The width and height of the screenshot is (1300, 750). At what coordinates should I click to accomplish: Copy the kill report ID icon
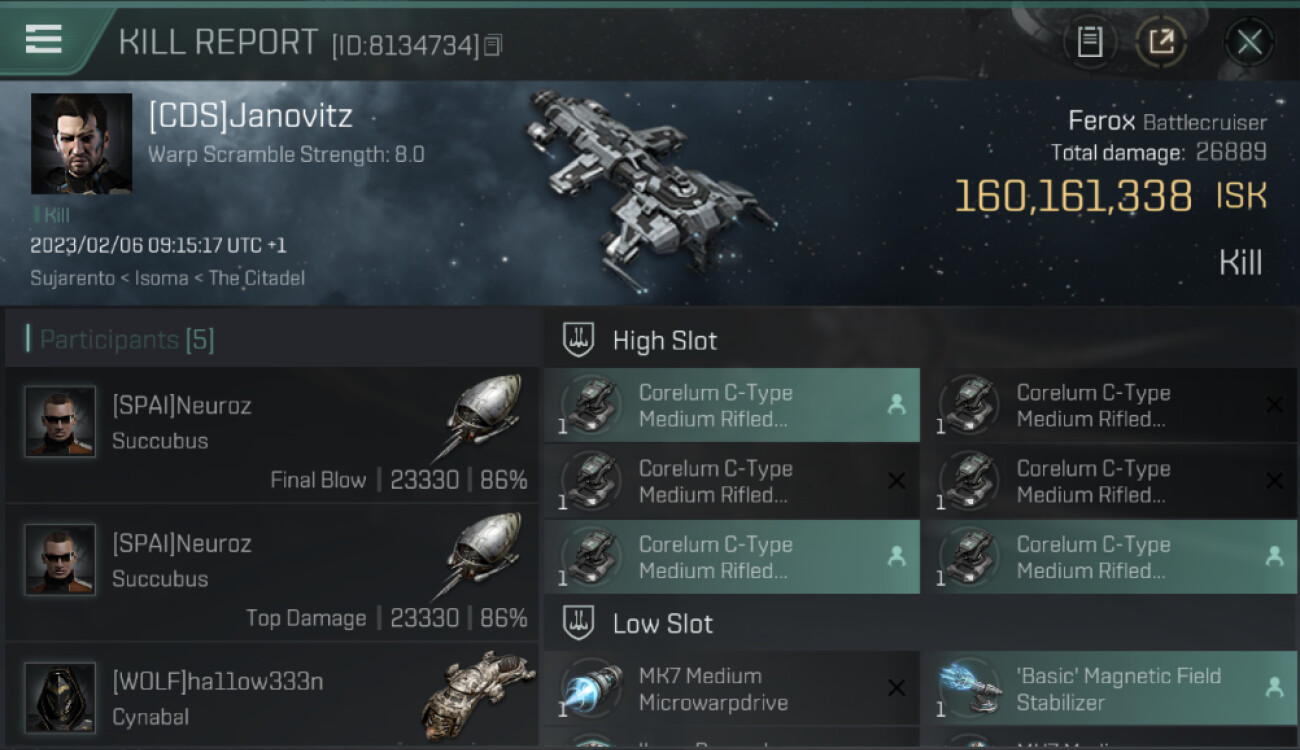coord(492,45)
